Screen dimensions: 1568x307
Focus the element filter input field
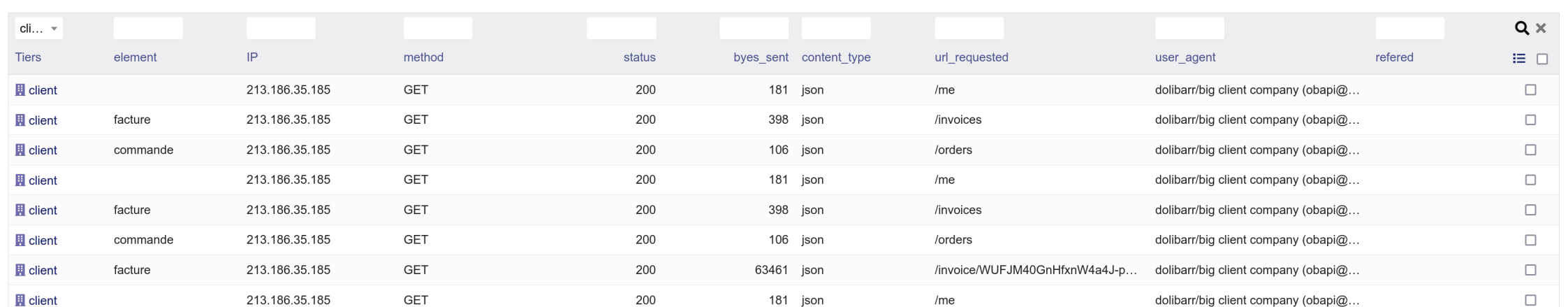(148, 29)
